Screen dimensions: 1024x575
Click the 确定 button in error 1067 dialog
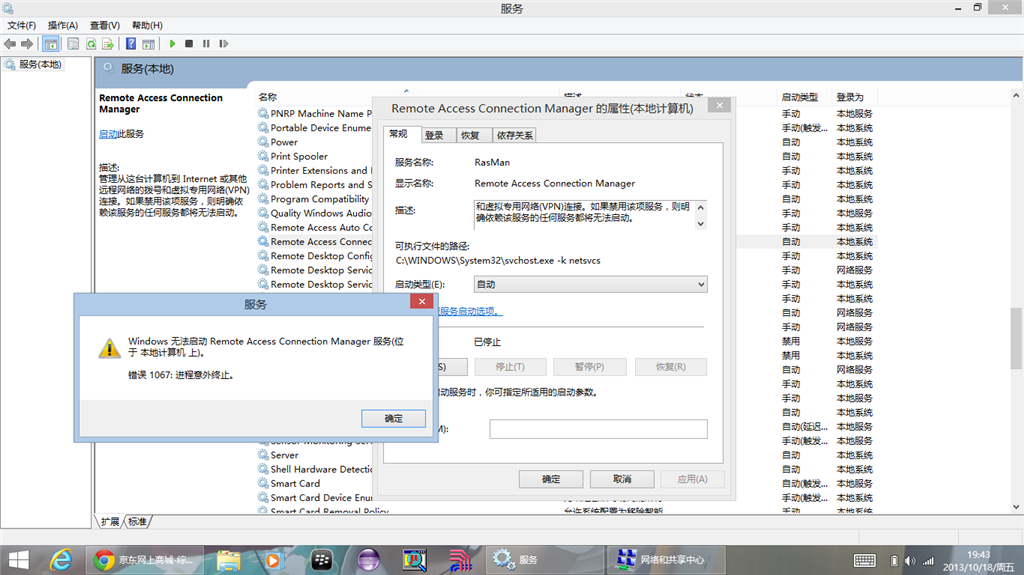(393, 418)
